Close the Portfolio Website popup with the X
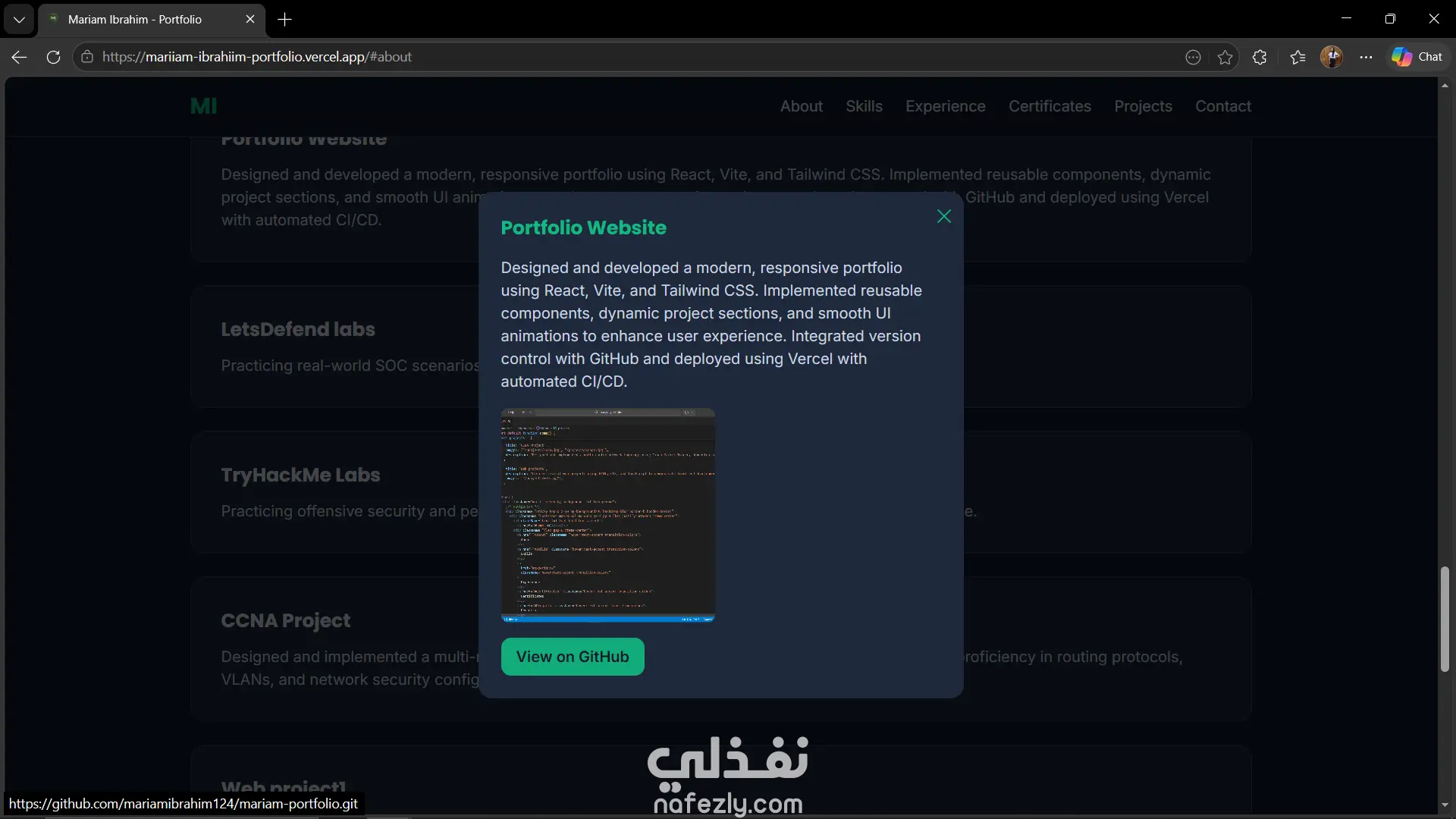The width and height of the screenshot is (1456, 819). coord(943,217)
